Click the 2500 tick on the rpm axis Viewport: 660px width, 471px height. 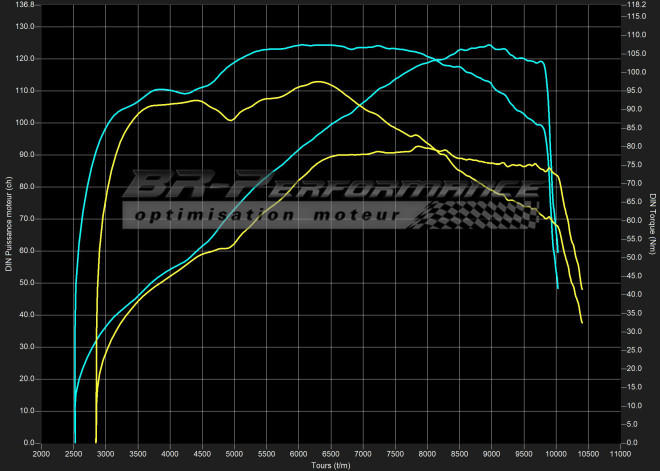74,453
